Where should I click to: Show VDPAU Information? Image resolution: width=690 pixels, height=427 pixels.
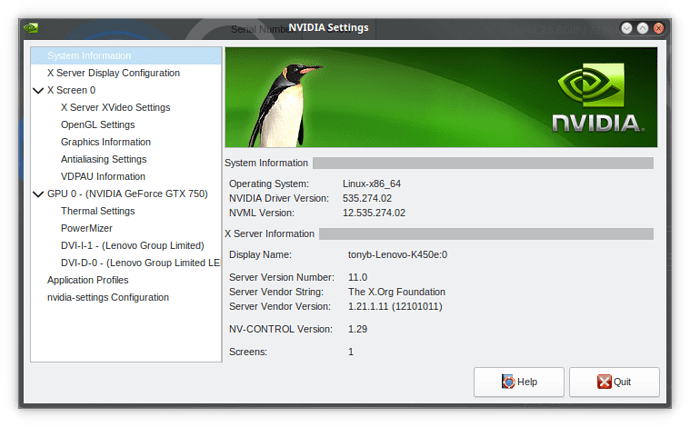[x=103, y=176]
